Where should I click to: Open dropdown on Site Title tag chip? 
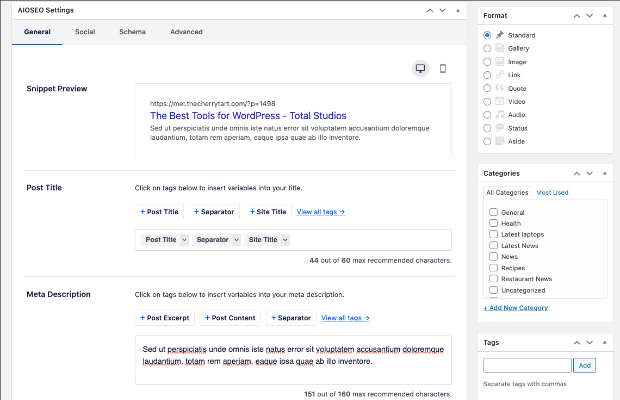tap(285, 240)
